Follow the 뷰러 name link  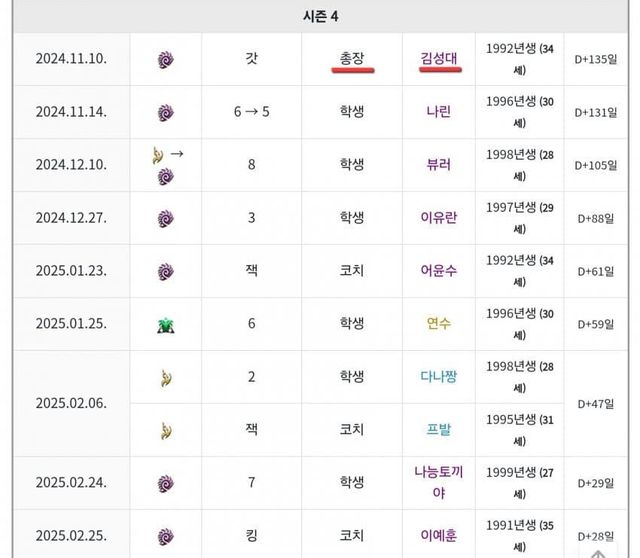(438, 165)
